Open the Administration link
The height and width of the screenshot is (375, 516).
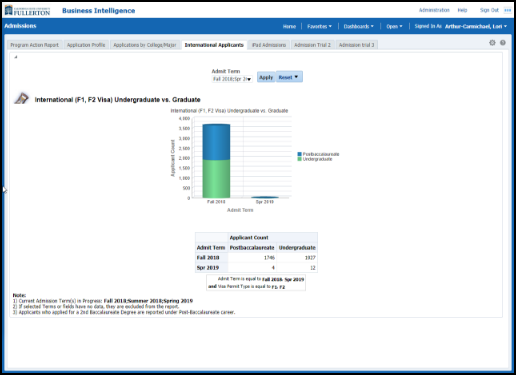coord(434,10)
